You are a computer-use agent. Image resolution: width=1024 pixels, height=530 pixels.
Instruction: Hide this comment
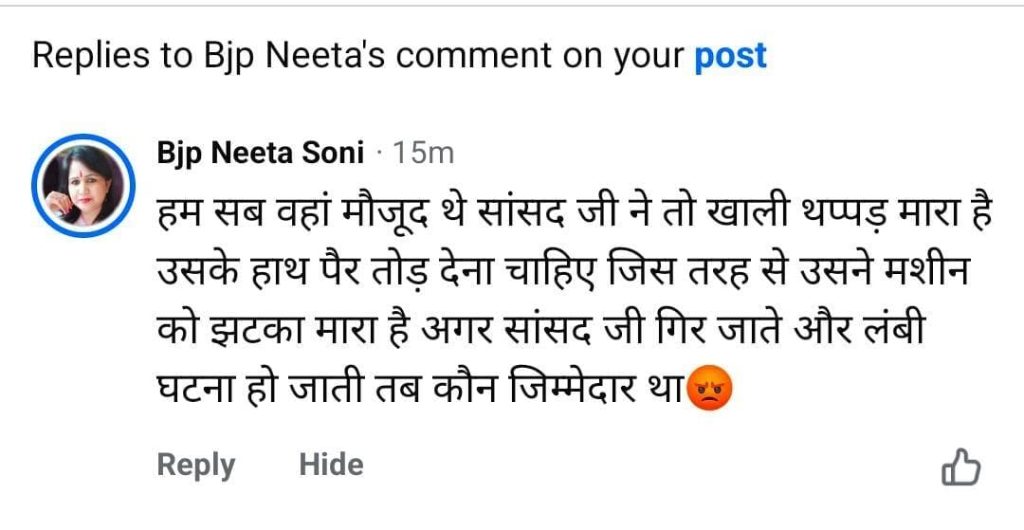pos(331,465)
